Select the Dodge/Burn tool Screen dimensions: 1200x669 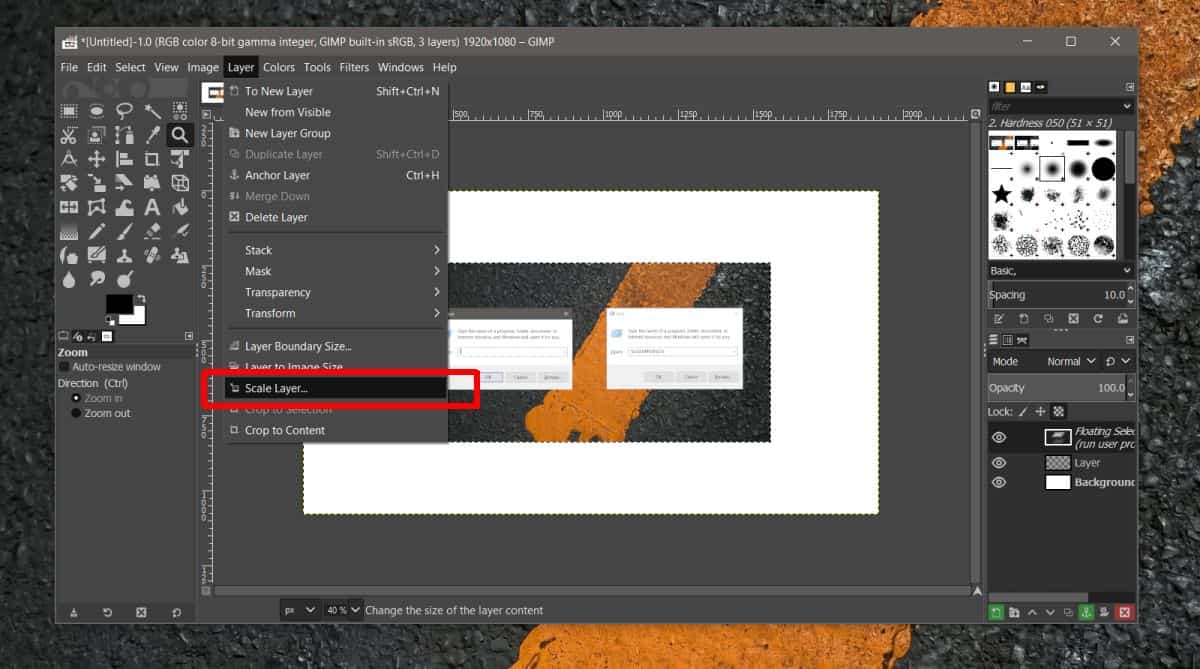[125, 279]
